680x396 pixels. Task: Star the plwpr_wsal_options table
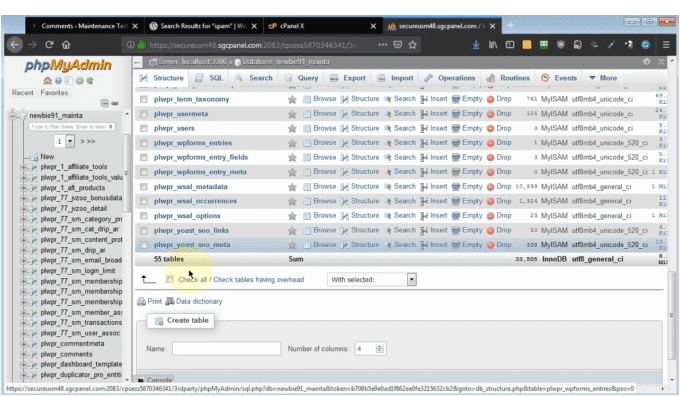pos(292,216)
